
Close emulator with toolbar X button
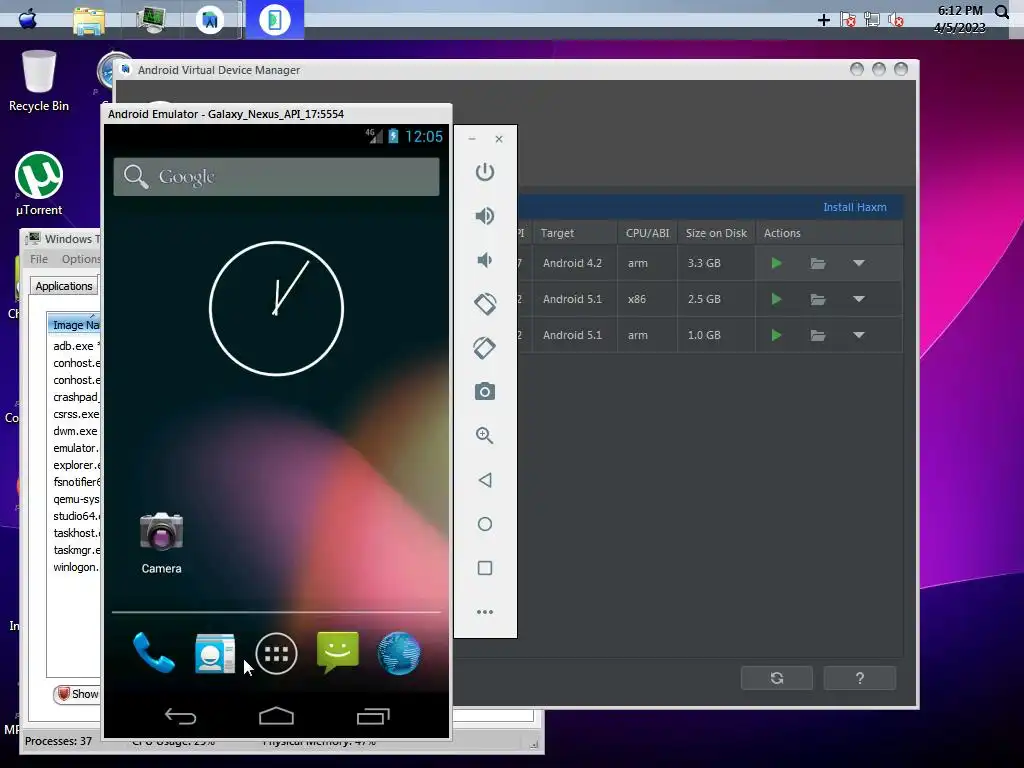pyautogui.click(x=499, y=139)
